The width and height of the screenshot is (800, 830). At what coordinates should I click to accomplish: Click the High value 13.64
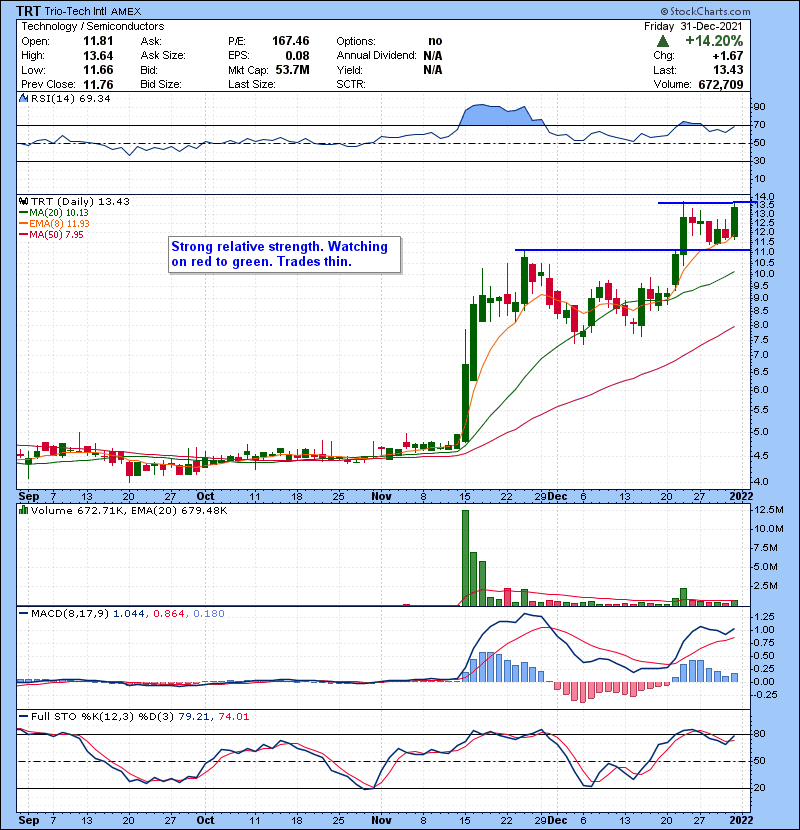98,56
